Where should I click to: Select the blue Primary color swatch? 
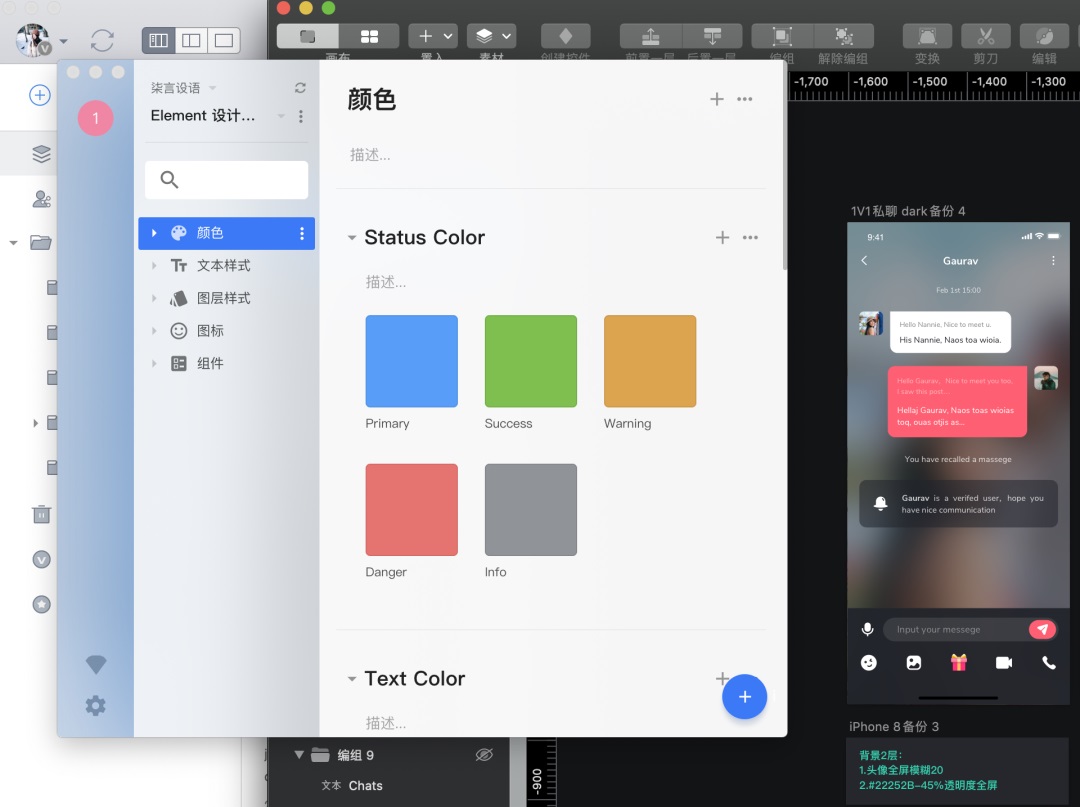click(x=412, y=361)
